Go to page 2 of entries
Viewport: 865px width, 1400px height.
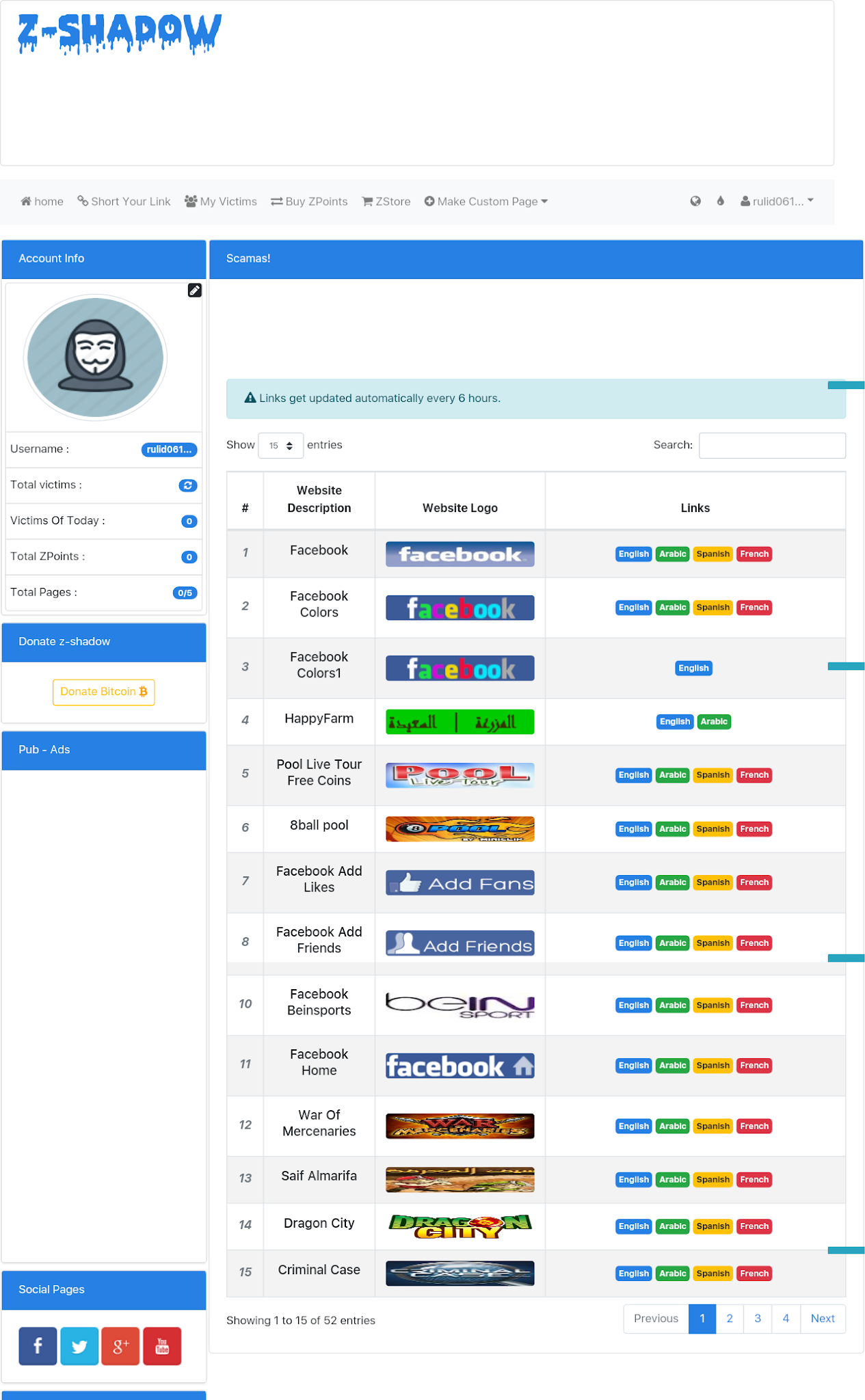(730, 1319)
